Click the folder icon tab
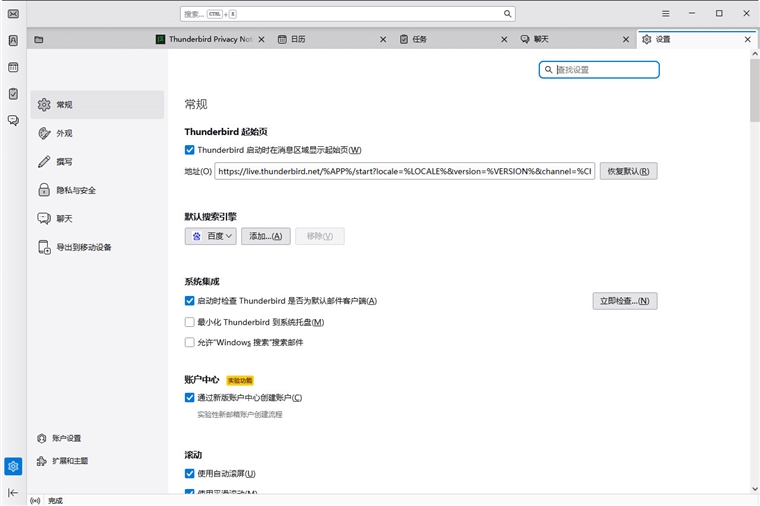 (x=39, y=39)
